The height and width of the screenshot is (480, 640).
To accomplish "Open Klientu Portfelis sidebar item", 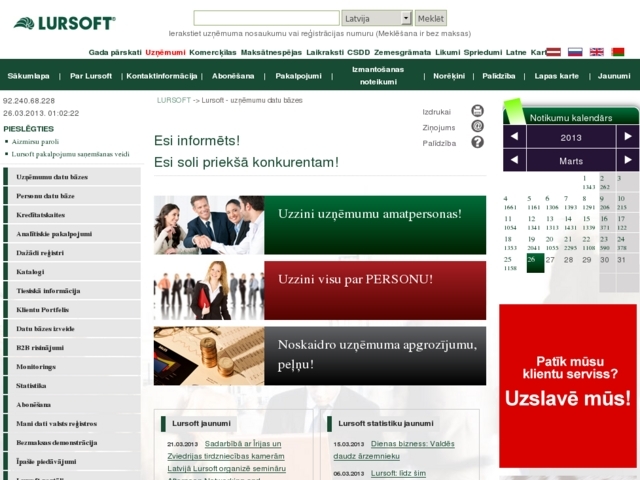I will pos(72,309).
